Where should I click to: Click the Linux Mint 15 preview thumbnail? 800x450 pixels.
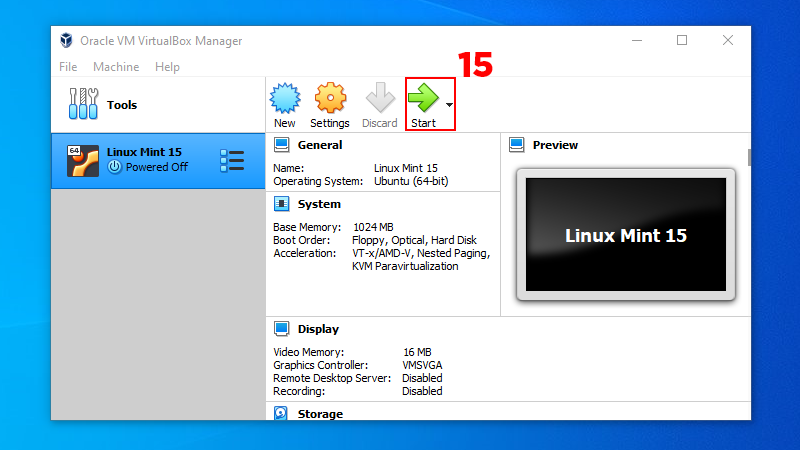point(626,235)
